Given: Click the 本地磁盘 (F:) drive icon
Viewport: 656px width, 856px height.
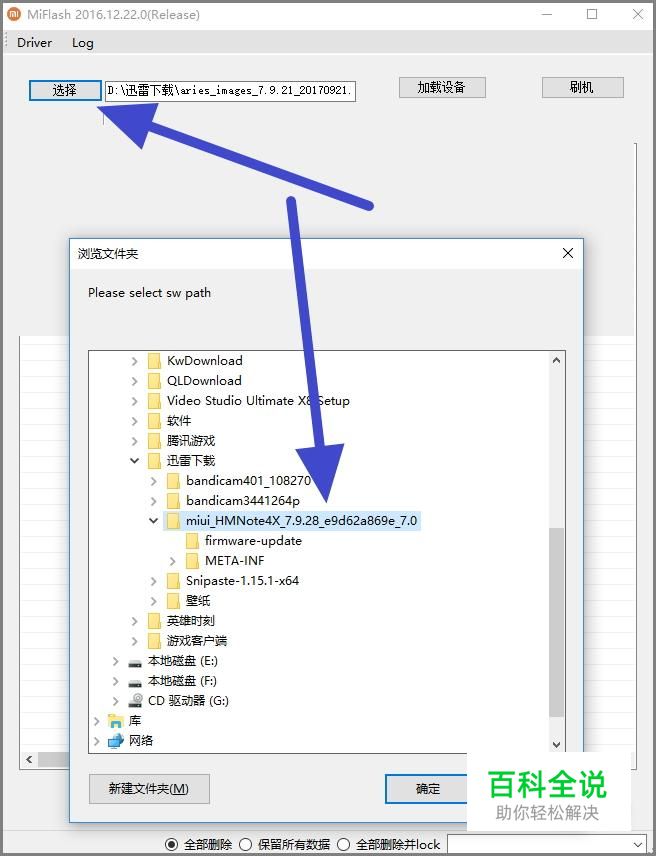Looking at the screenshot, I should tap(135, 682).
